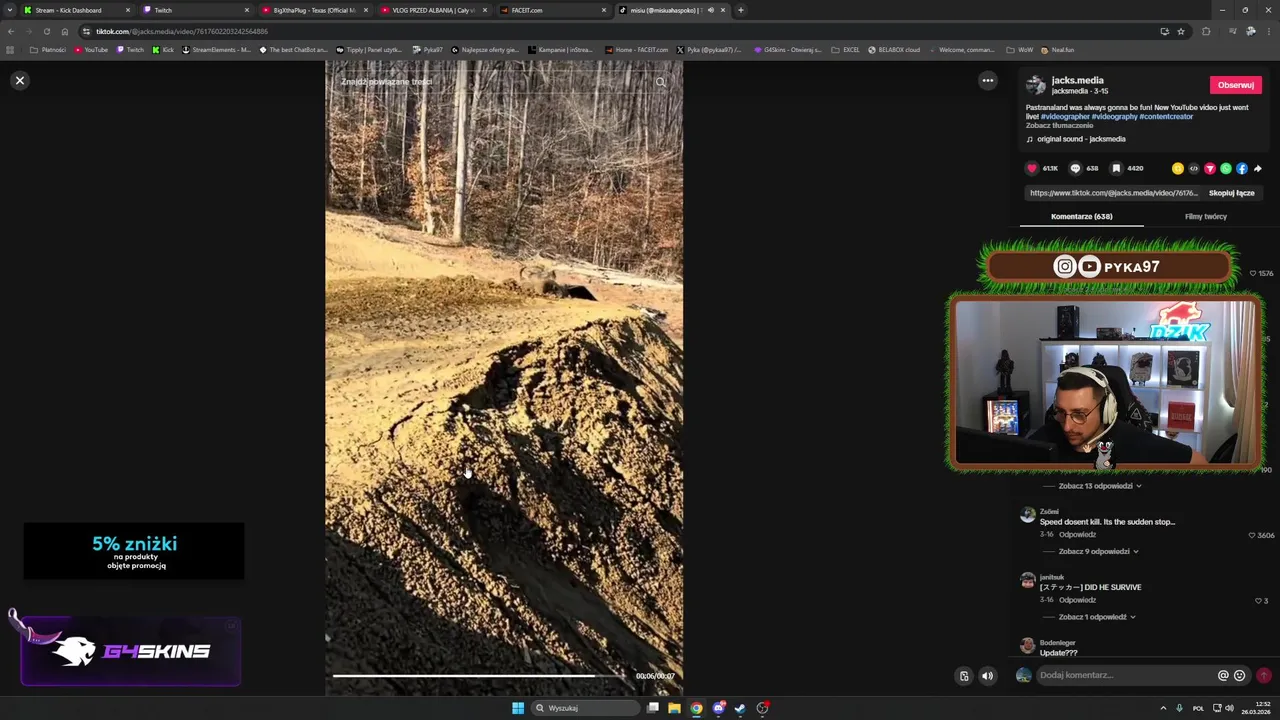Viewport: 1280px width, 720px height.
Task: Switch to 'VLOG PRZED ALBANIĄ' browser tab
Action: click(433, 10)
